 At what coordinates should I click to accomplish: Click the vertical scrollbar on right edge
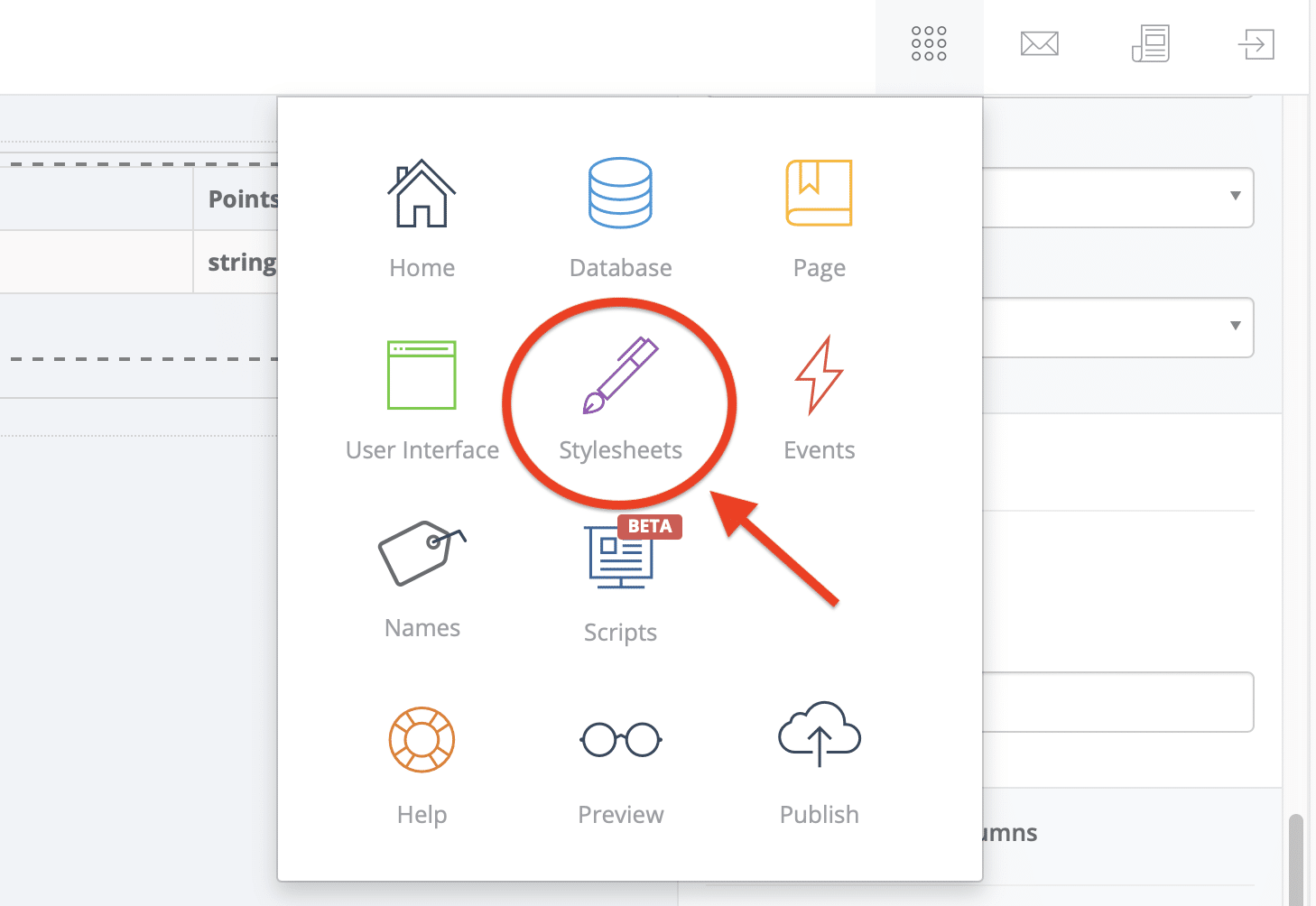(x=1296, y=857)
